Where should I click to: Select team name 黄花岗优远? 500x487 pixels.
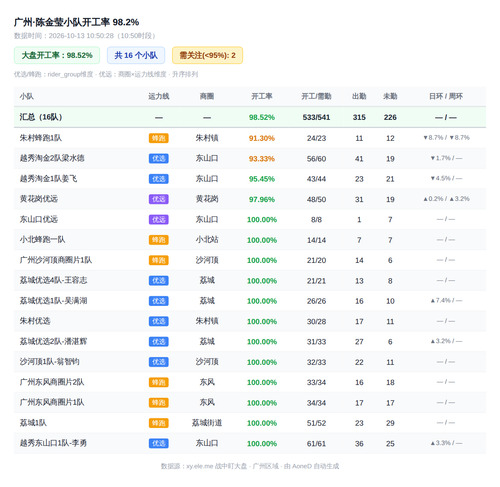pos(39,199)
